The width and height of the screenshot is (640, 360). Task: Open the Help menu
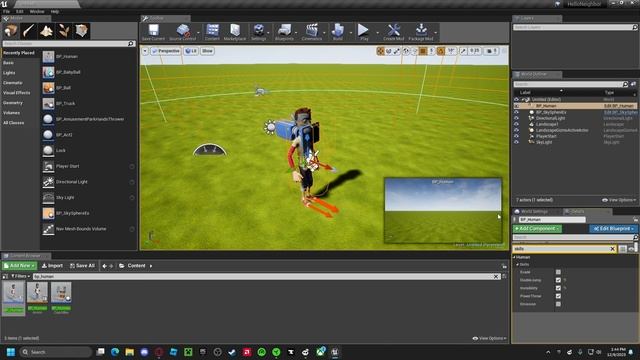[x=55, y=11]
